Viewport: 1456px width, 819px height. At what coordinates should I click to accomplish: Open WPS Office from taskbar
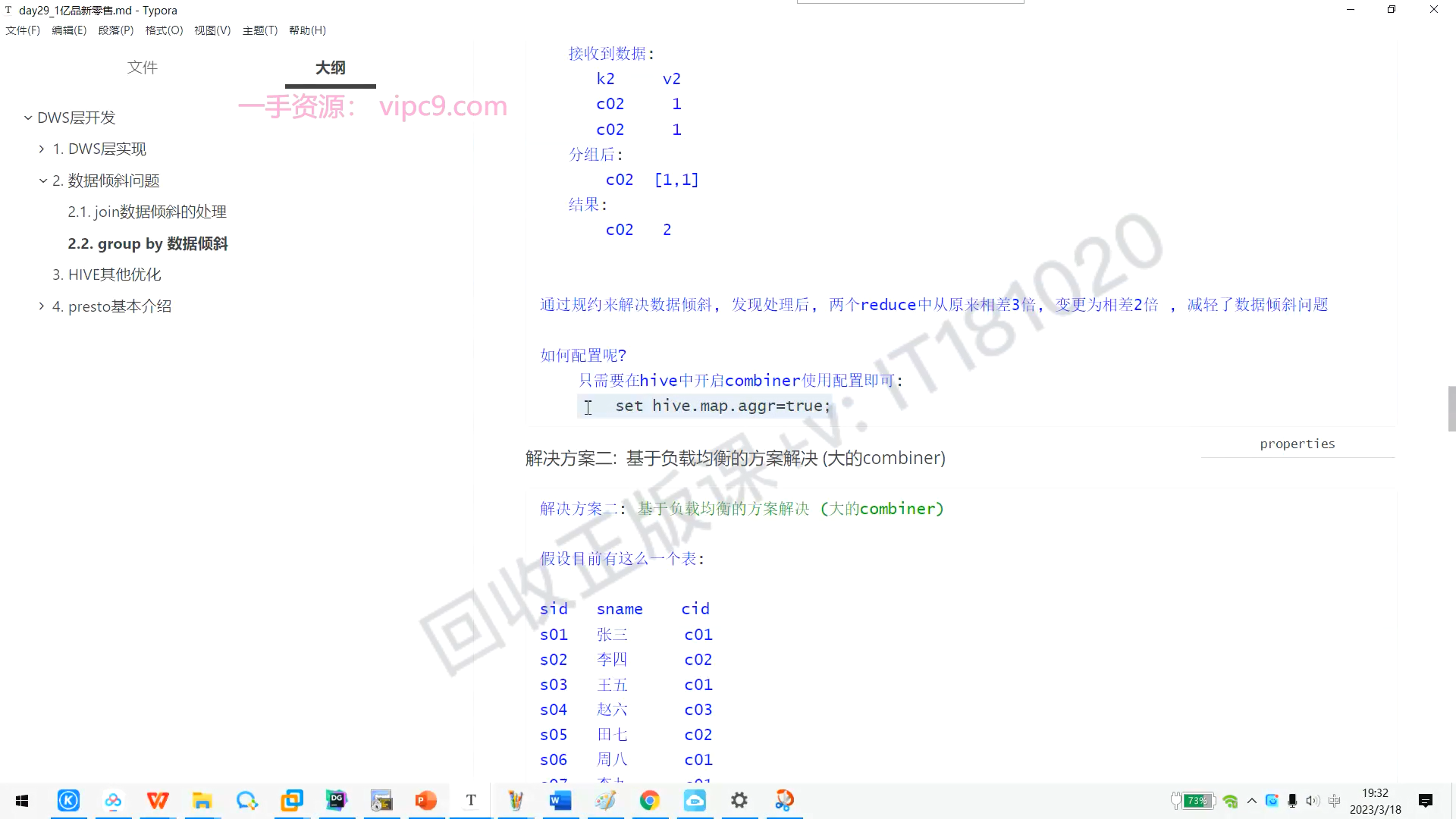click(x=158, y=801)
